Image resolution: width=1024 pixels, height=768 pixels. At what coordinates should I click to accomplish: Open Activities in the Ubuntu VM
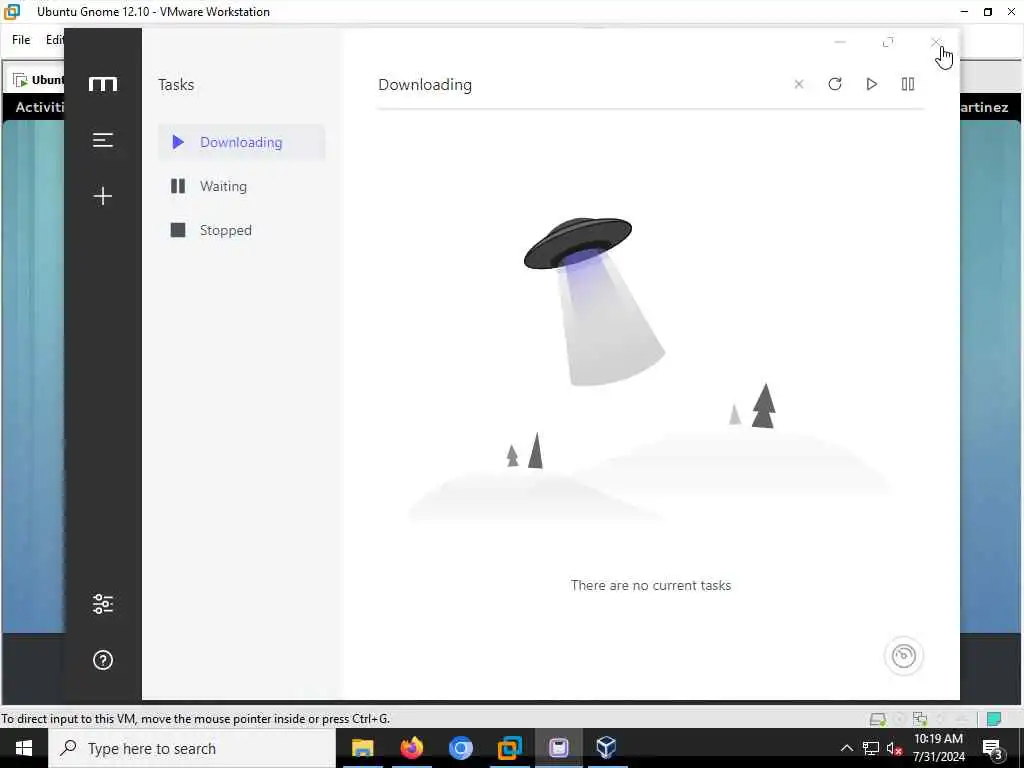[x=40, y=107]
